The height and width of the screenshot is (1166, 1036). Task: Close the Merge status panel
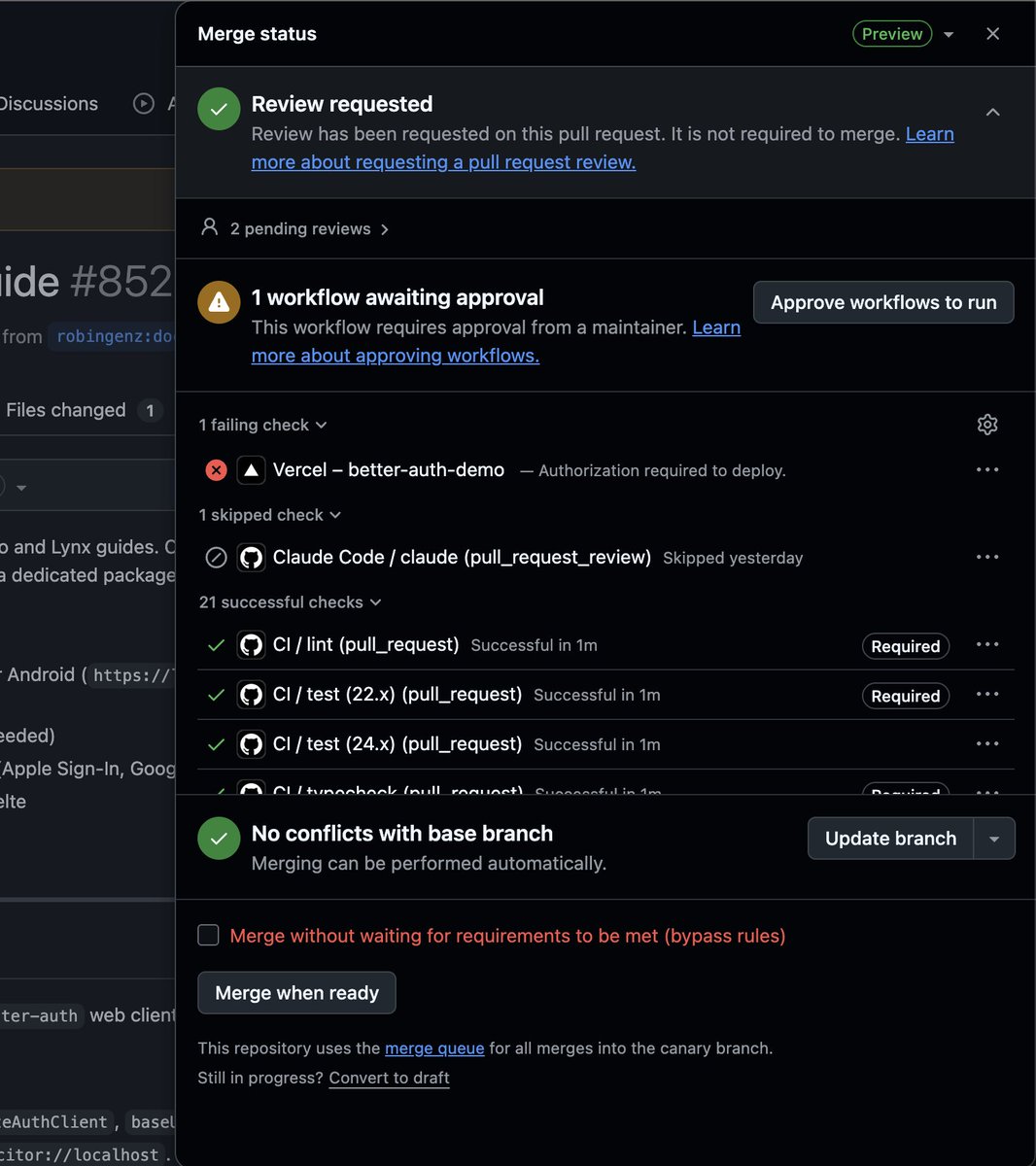pos(992,34)
